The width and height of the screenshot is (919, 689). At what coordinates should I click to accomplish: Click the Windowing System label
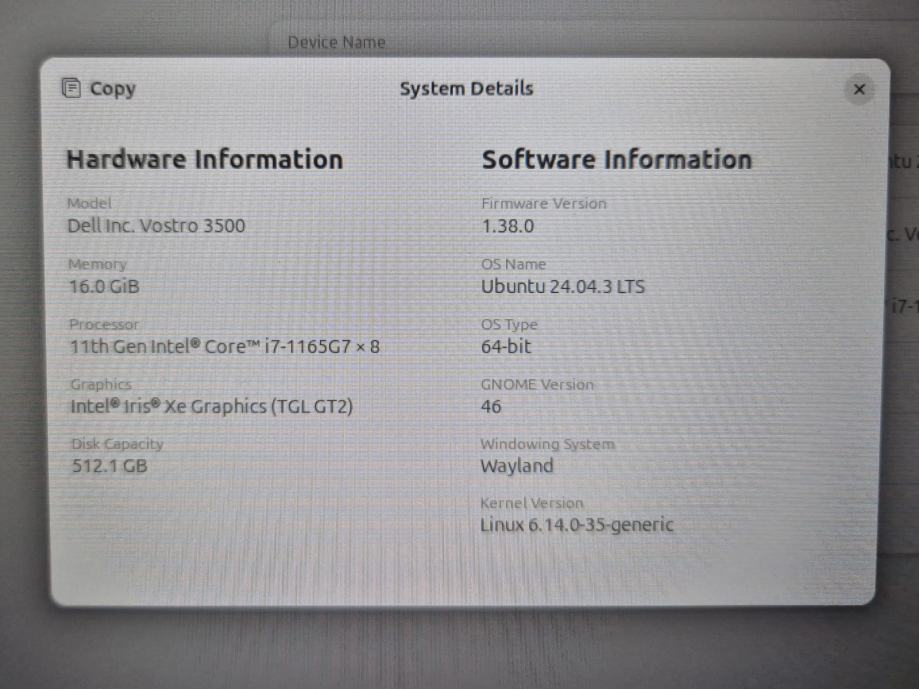pos(547,444)
